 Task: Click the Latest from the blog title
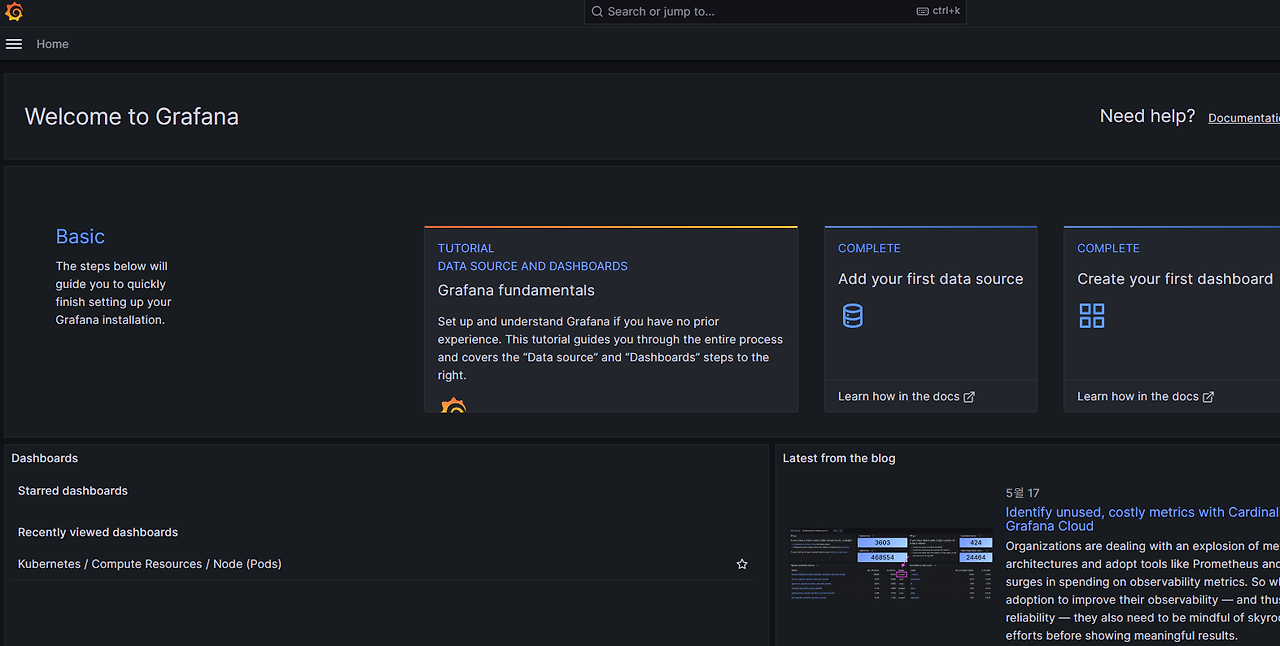839,458
